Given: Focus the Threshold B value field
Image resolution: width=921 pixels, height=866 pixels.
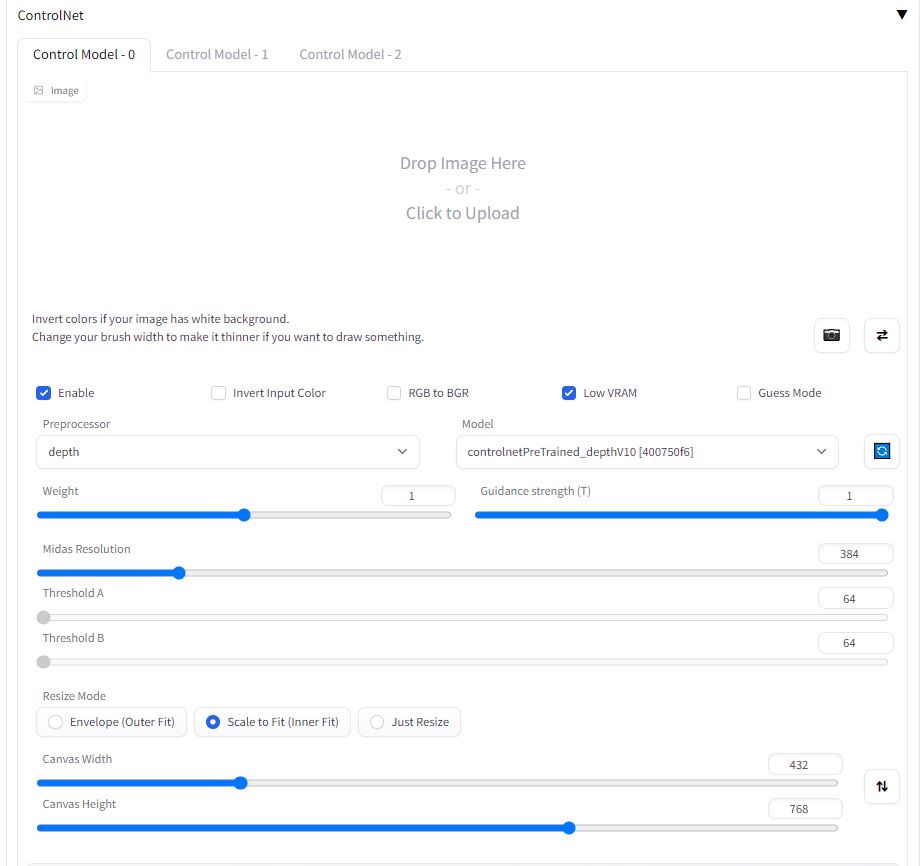Looking at the screenshot, I should coord(856,643).
